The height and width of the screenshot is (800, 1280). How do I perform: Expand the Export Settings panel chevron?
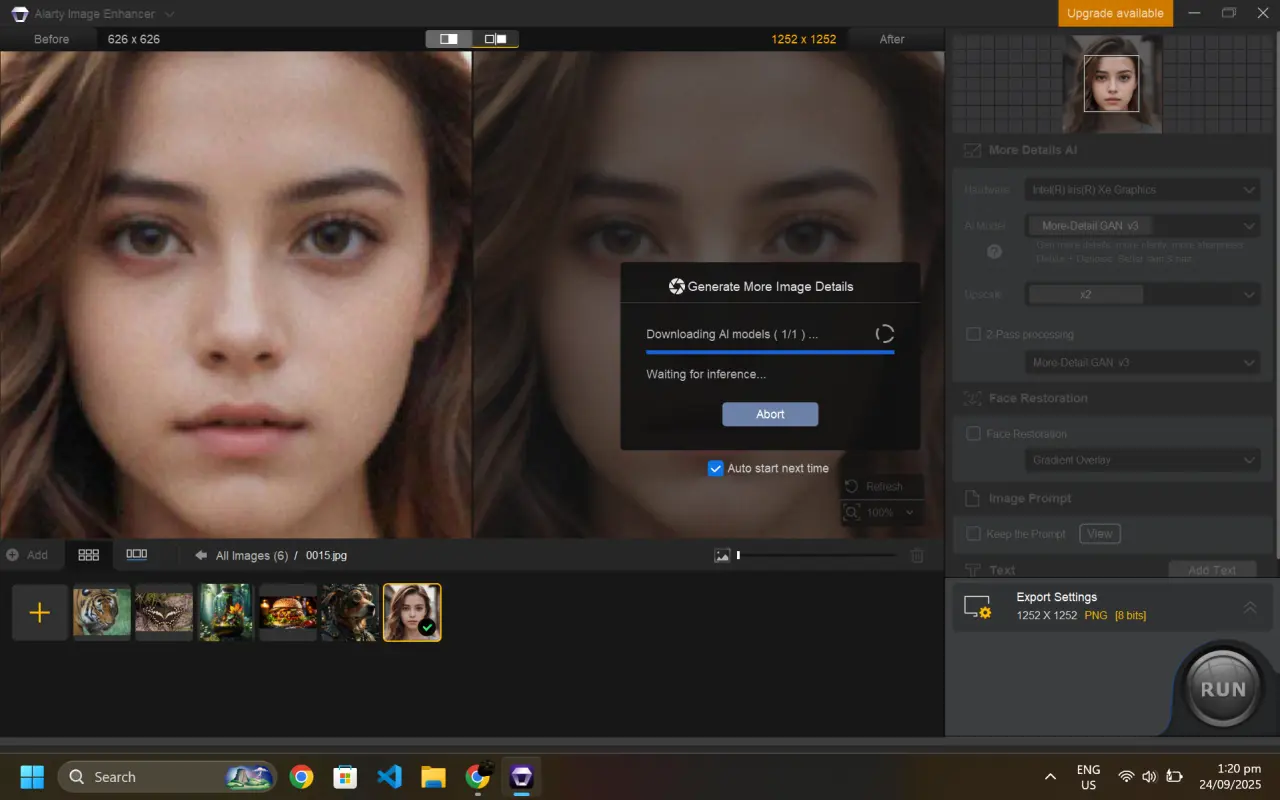[1249, 607]
